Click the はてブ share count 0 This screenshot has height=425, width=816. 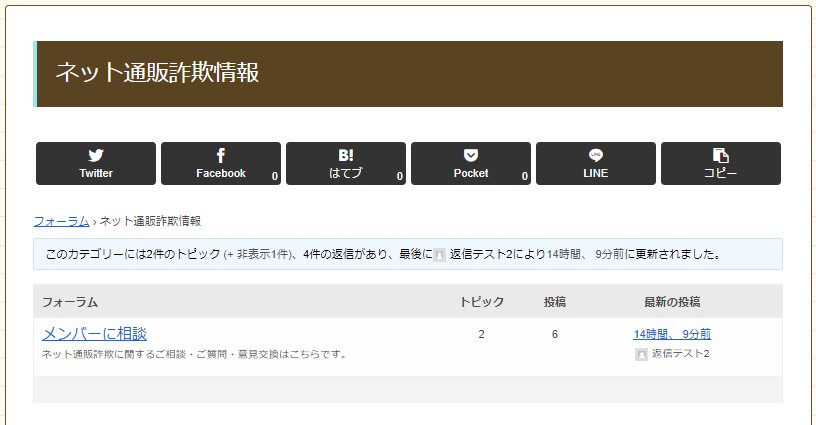click(x=400, y=176)
